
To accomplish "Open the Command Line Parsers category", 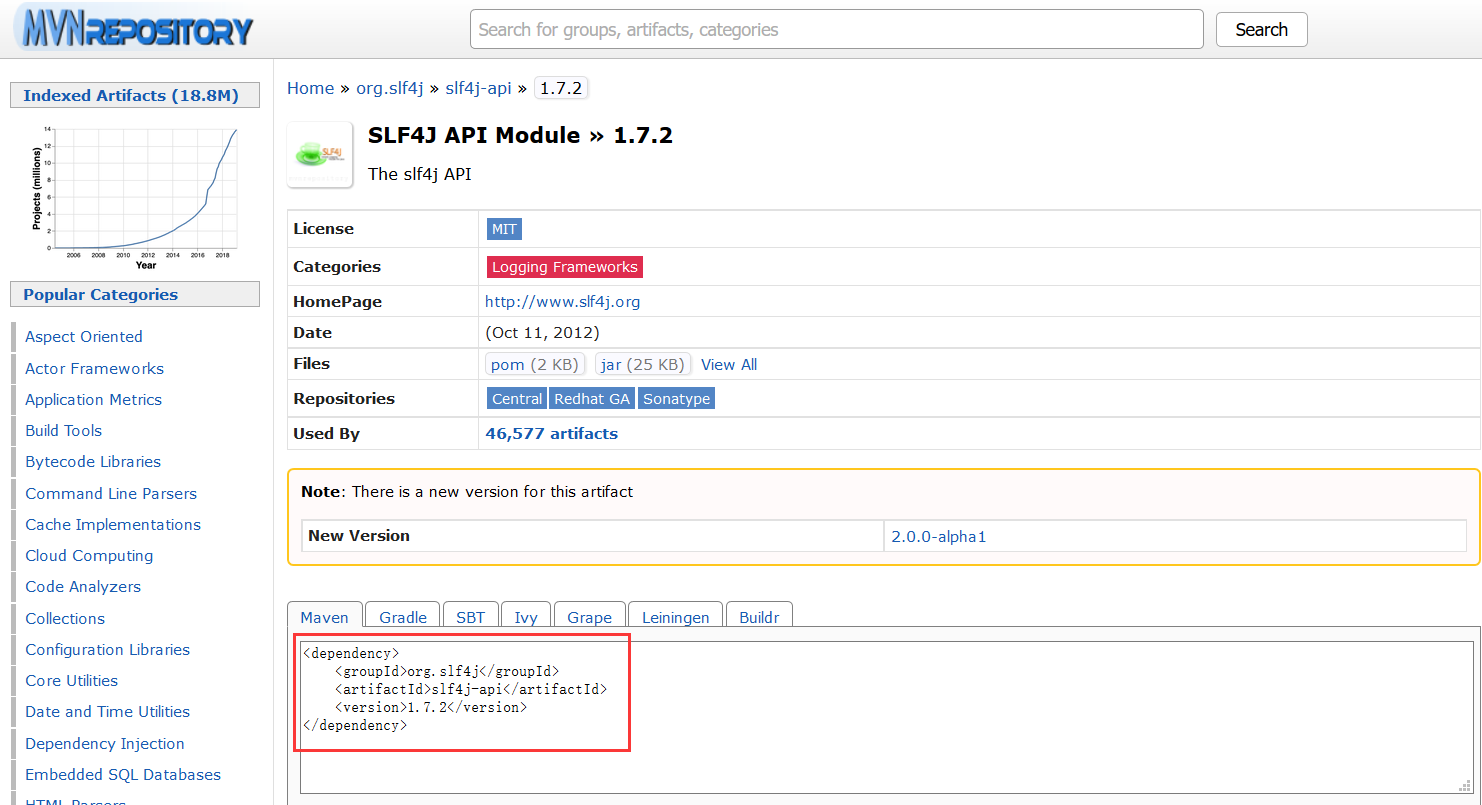I will 111,494.
